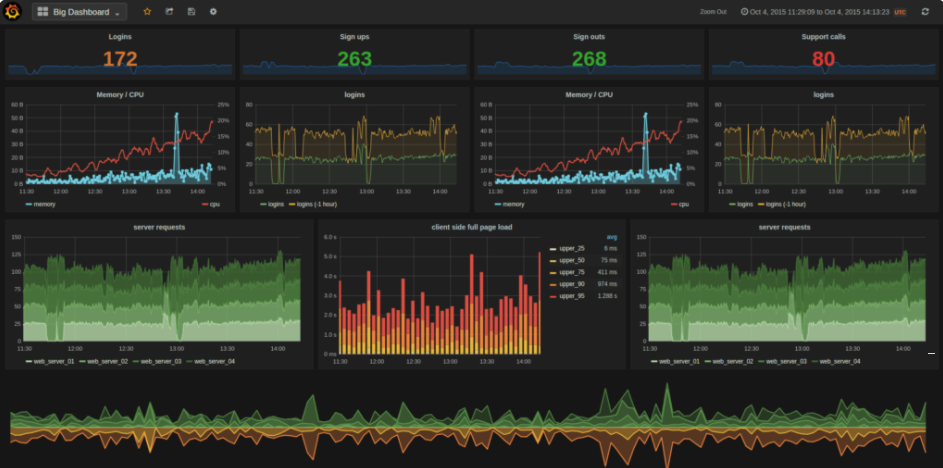
Task: Open Memory / CPU panel menu under Sign outs
Action: (x=589, y=95)
